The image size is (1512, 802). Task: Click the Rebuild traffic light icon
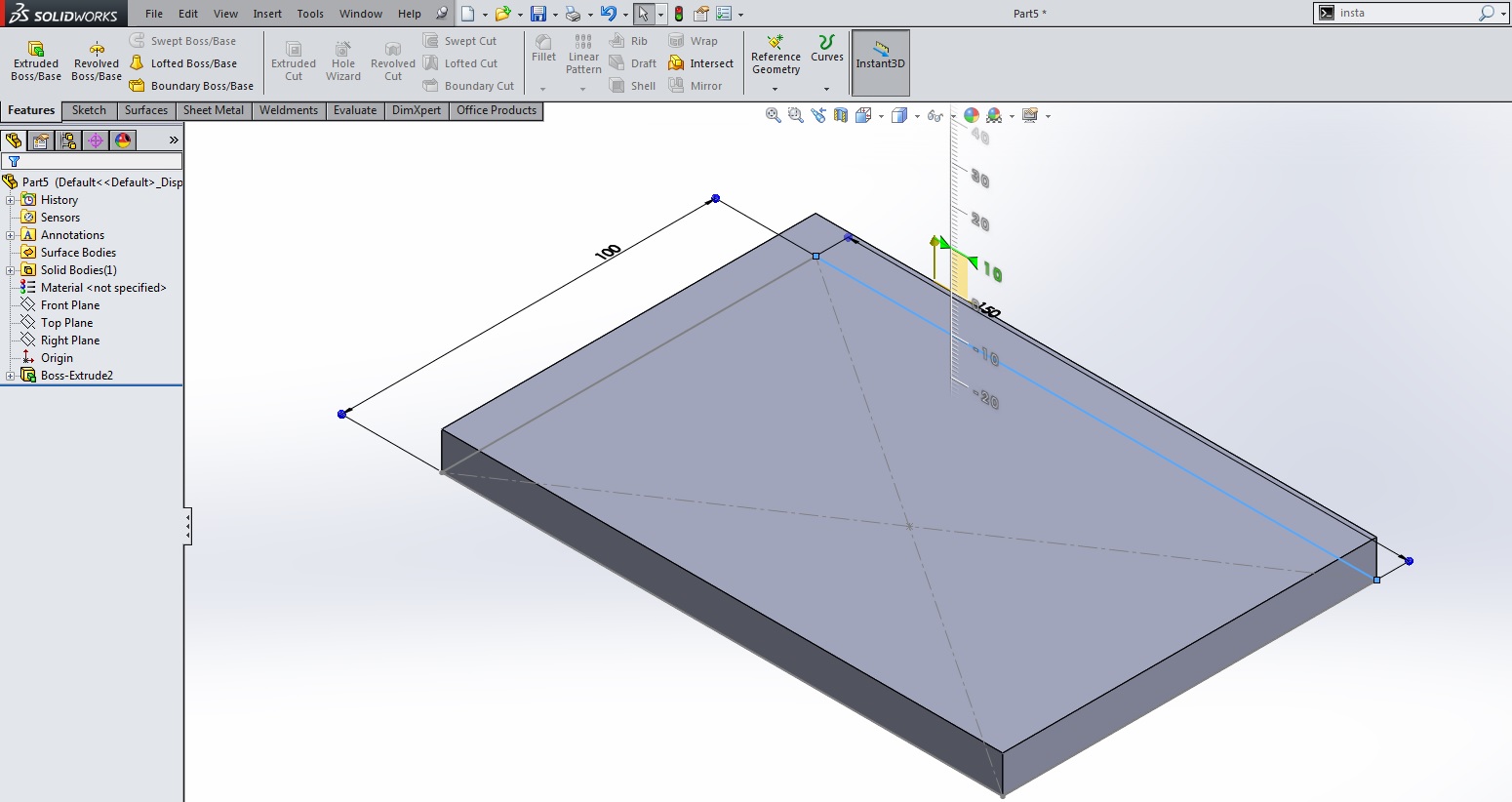pos(679,14)
